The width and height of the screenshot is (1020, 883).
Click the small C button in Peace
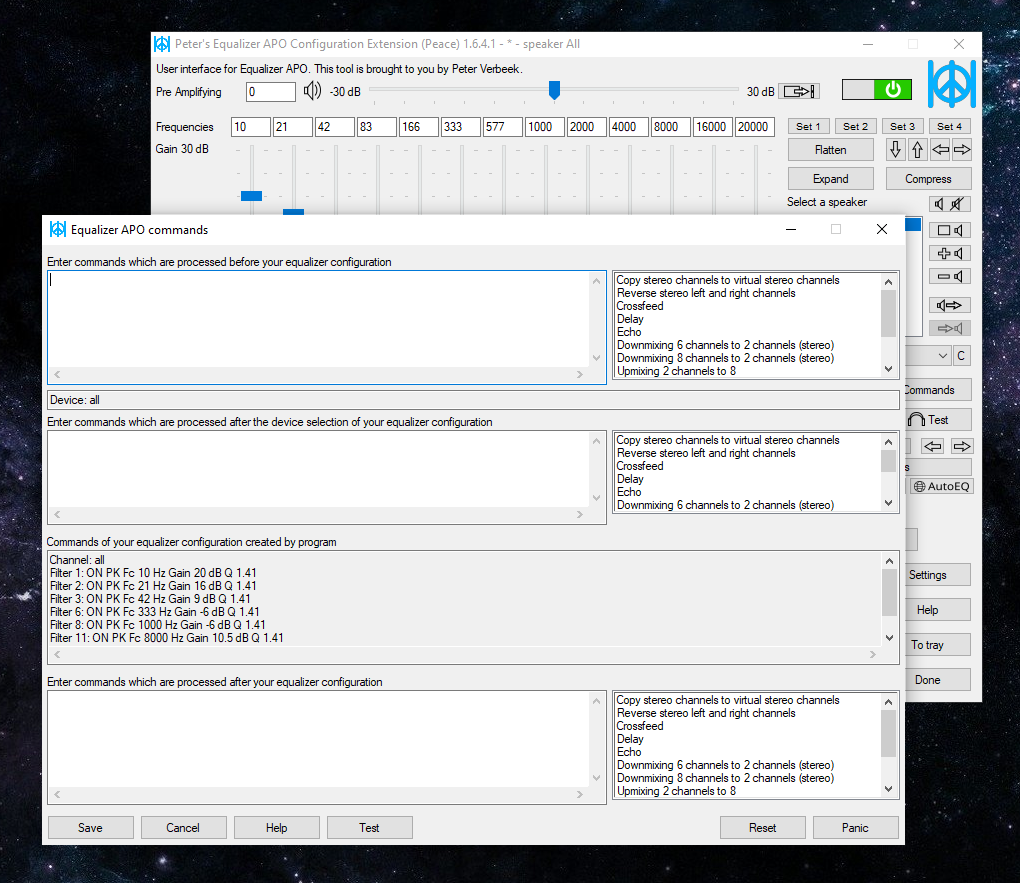point(961,356)
